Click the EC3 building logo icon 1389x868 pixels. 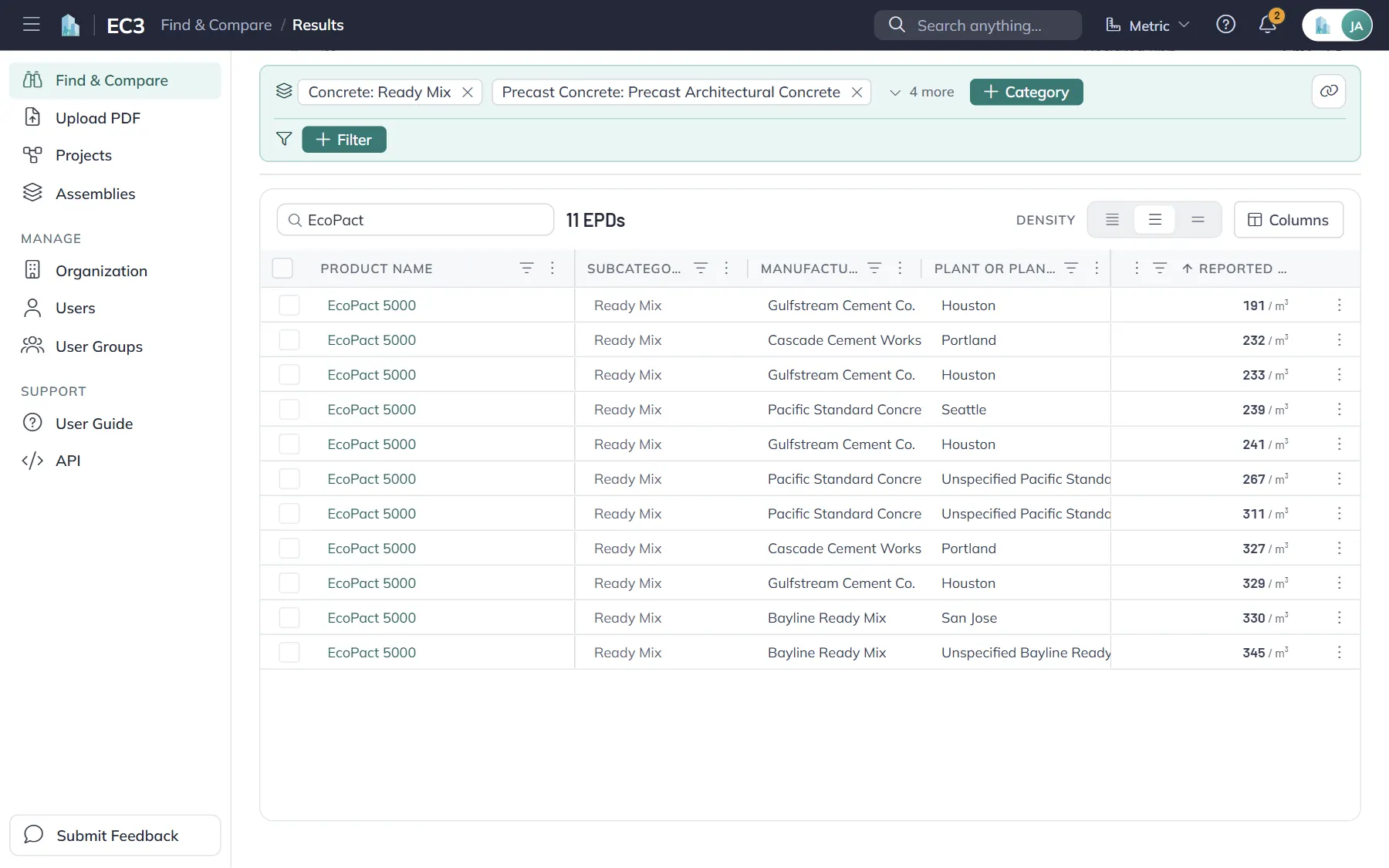click(x=70, y=25)
